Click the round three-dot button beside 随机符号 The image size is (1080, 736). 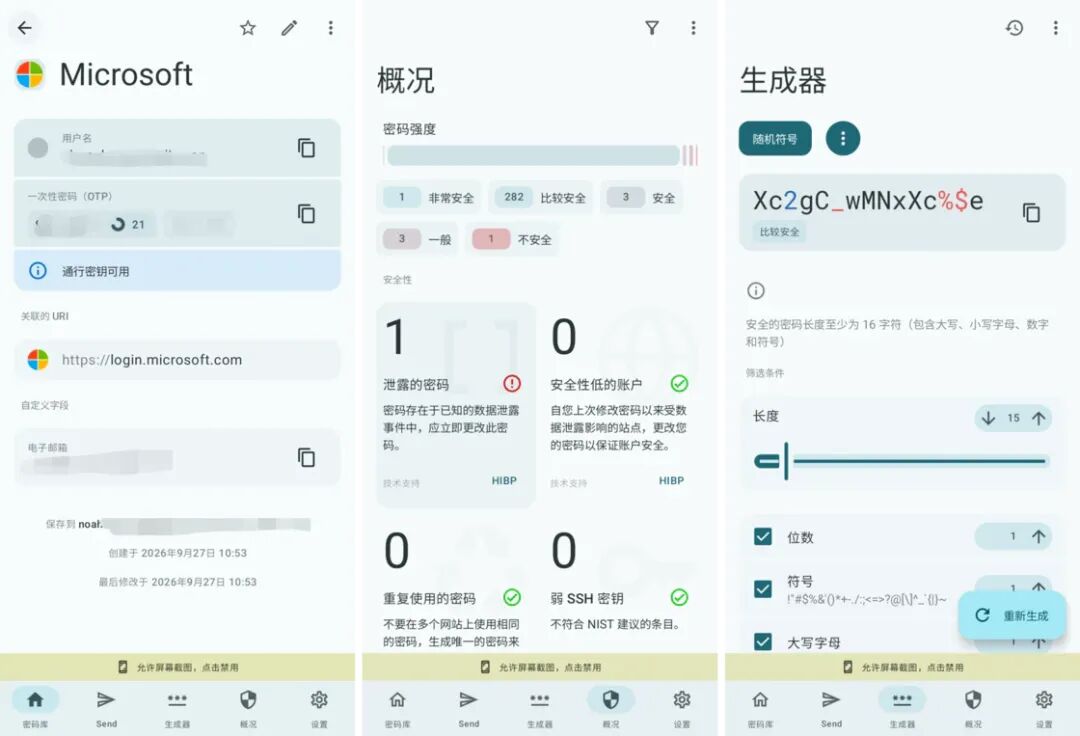point(843,138)
